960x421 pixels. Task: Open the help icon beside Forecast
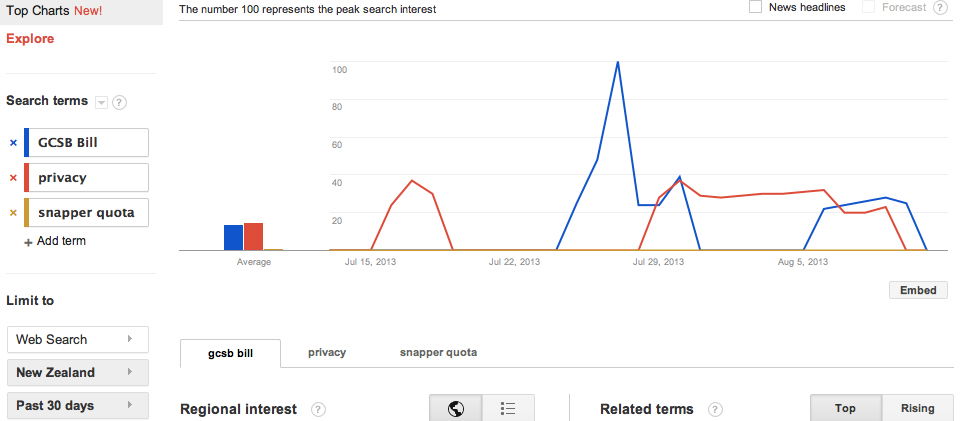(940, 8)
